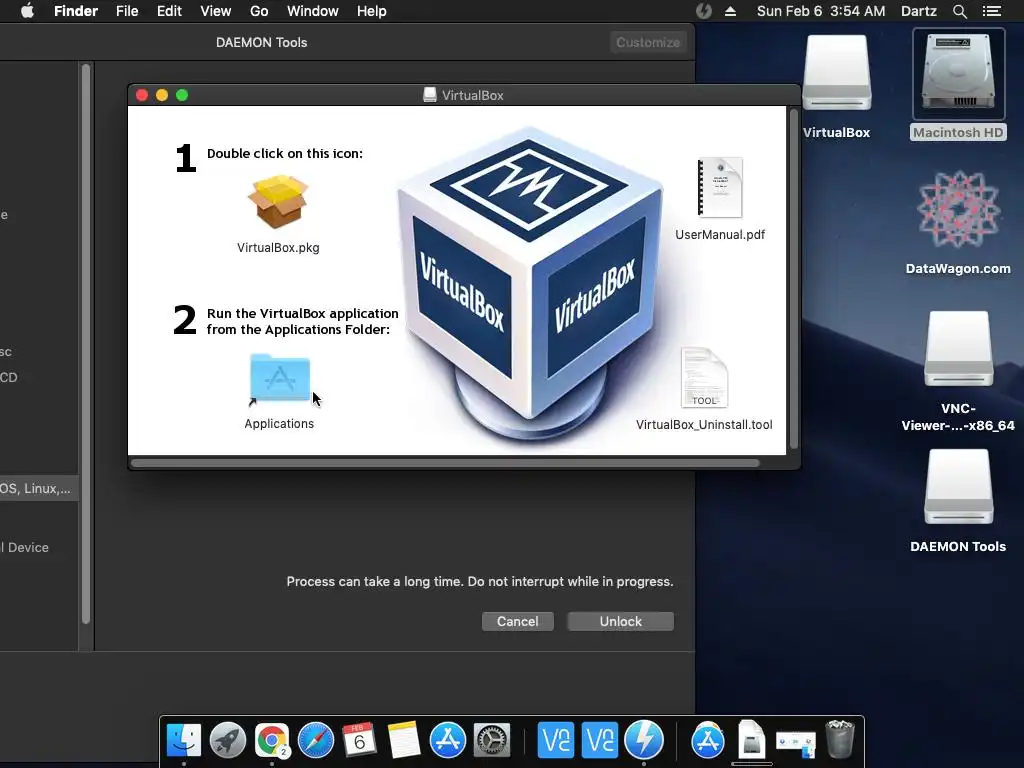Zoom the VirtualBox window with green button
The image size is (1024, 768).
pyautogui.click(x=182, y=95)
